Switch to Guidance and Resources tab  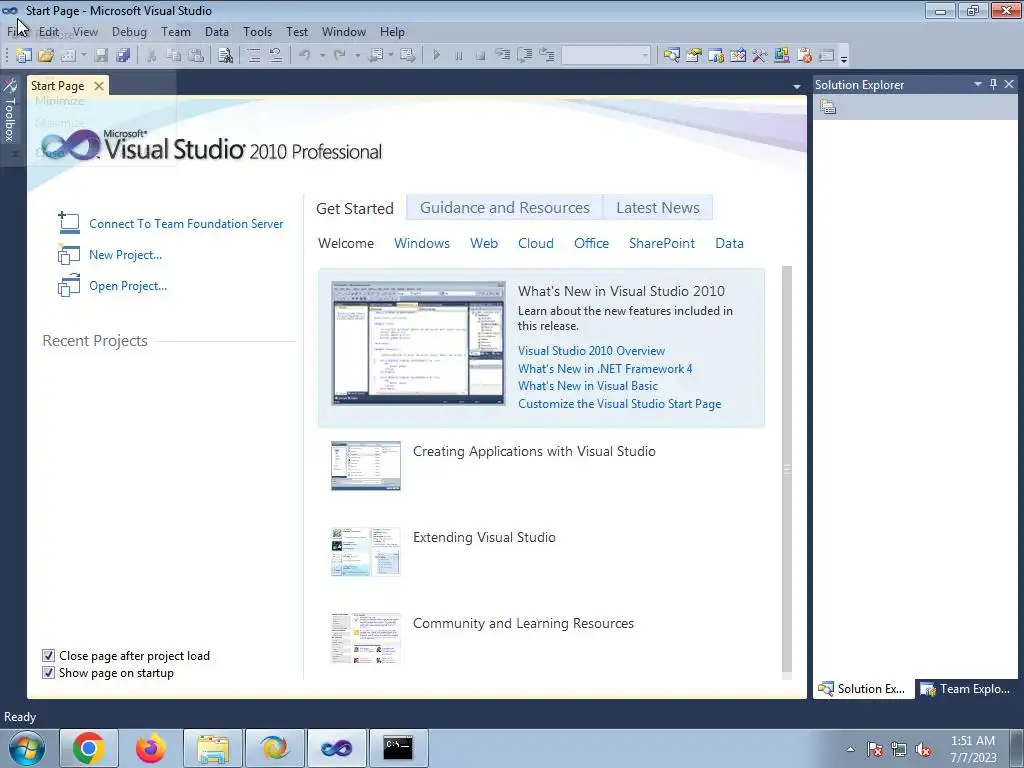[x=504, y=208]
